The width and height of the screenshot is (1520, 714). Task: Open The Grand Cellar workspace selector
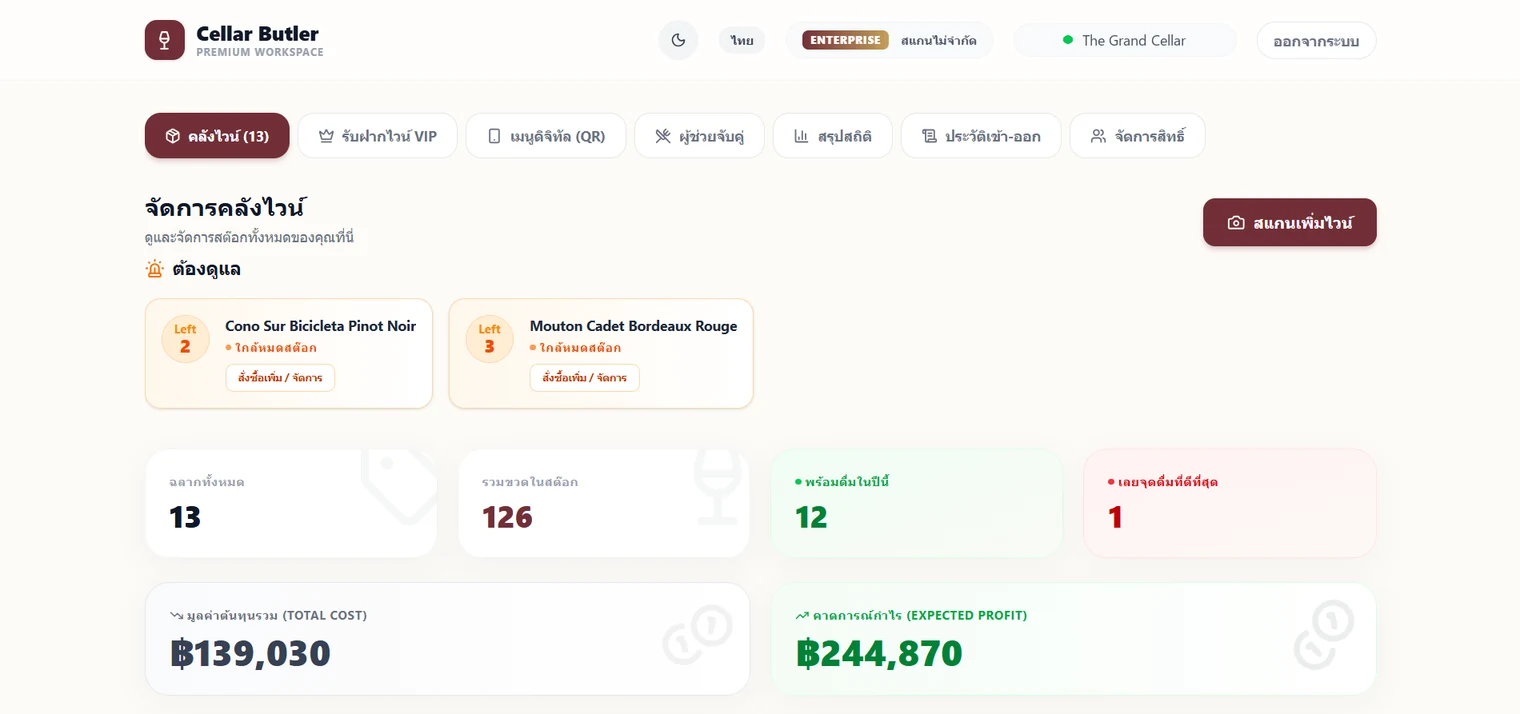[1125, 40]
